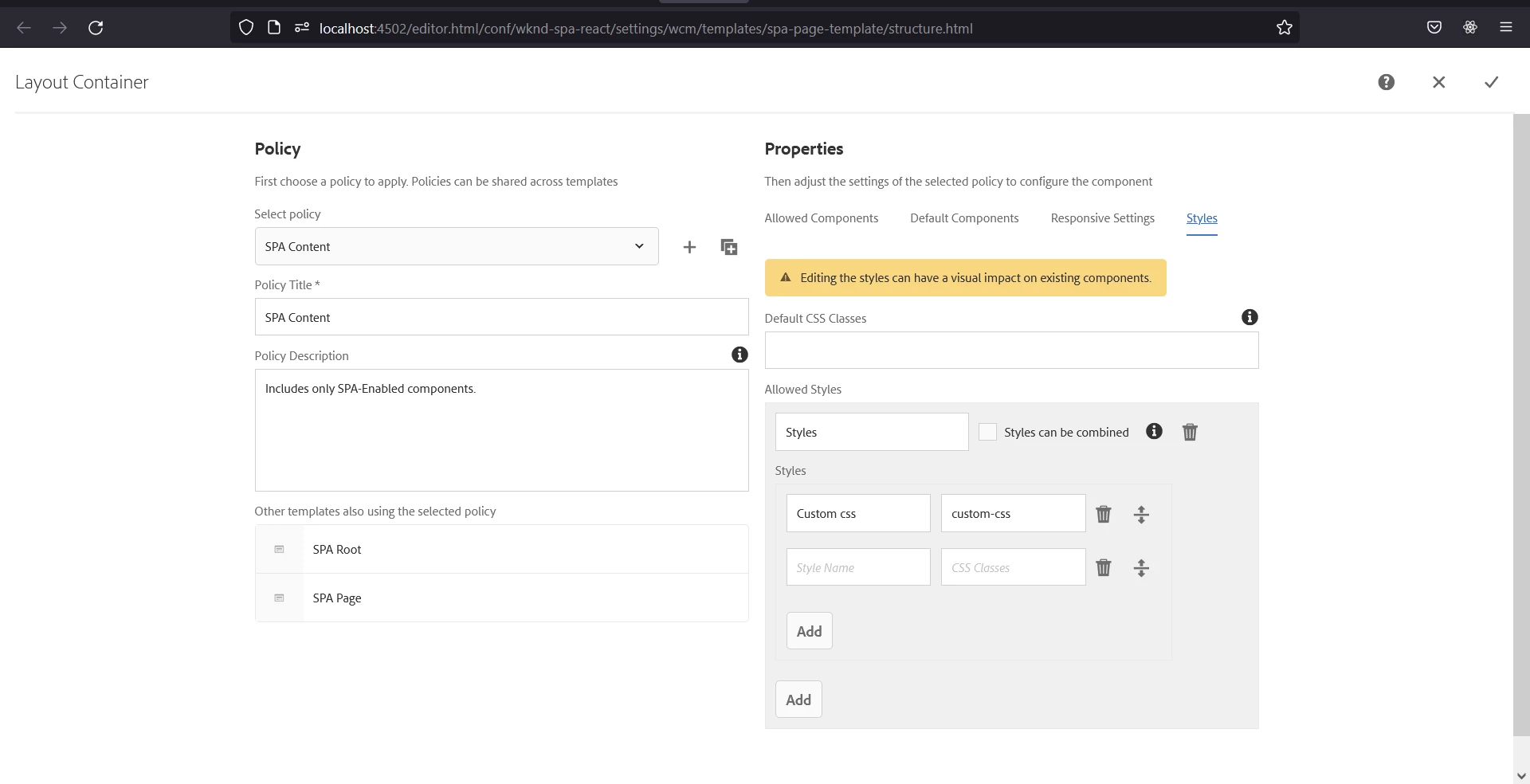
Task: Open the Responsive Settings tab
Action: pyautogui.click(x=1102, y=218)
